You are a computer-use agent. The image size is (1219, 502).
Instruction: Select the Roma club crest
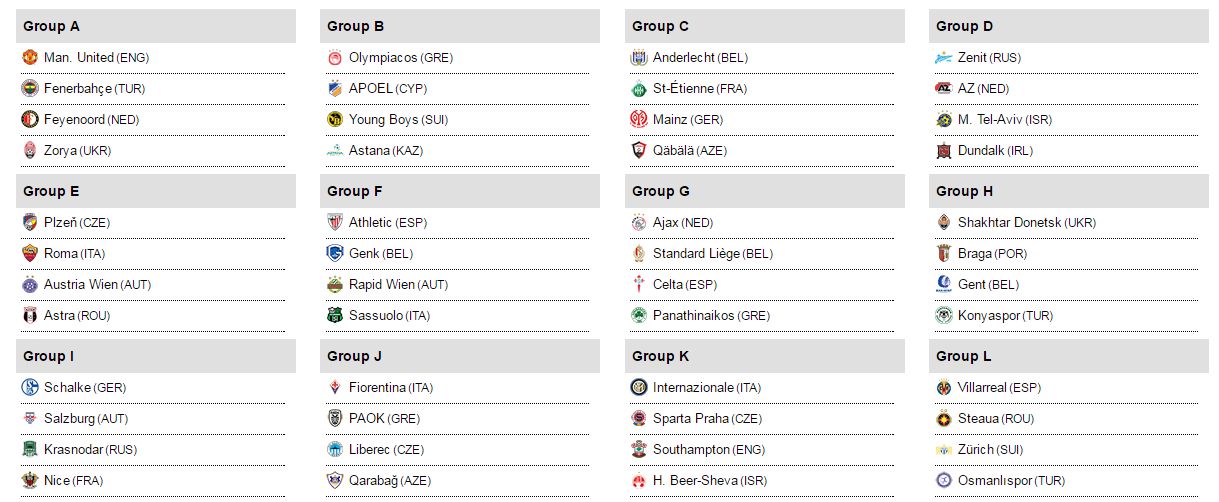(x=29, y=254)
